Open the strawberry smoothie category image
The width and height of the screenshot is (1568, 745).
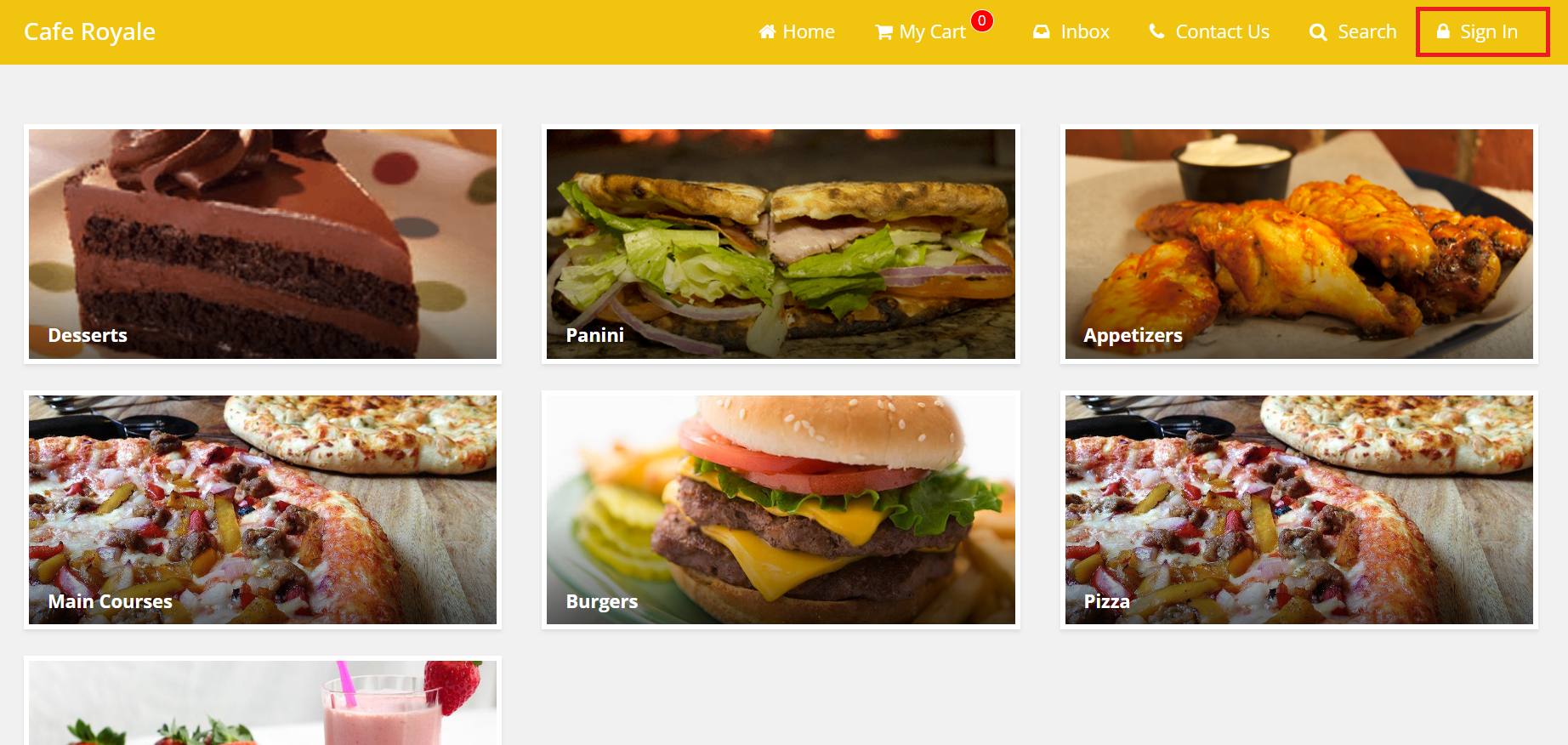[263, 703]
